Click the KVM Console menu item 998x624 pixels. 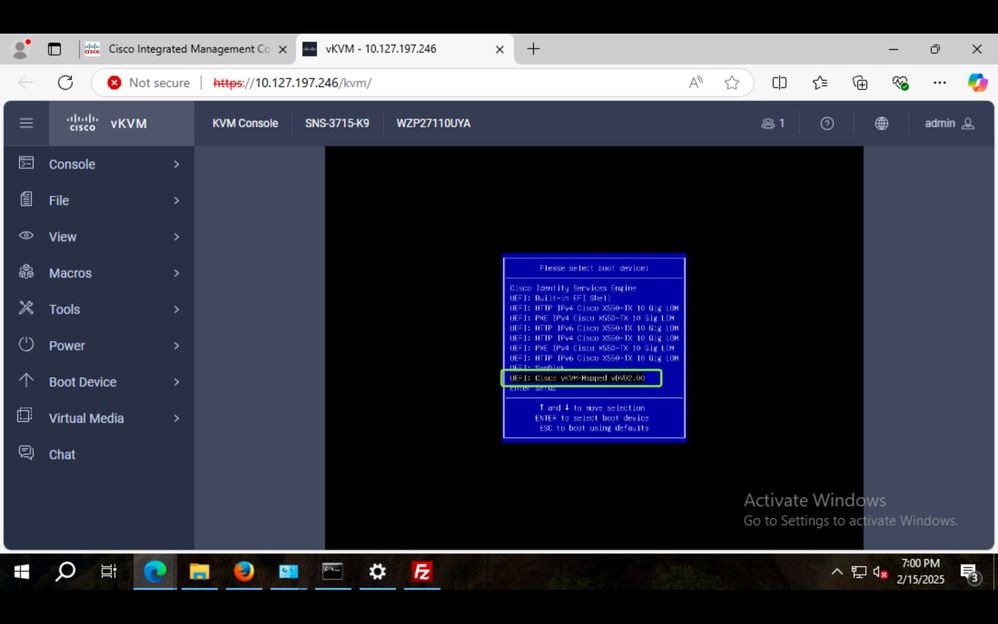point(243,123)
